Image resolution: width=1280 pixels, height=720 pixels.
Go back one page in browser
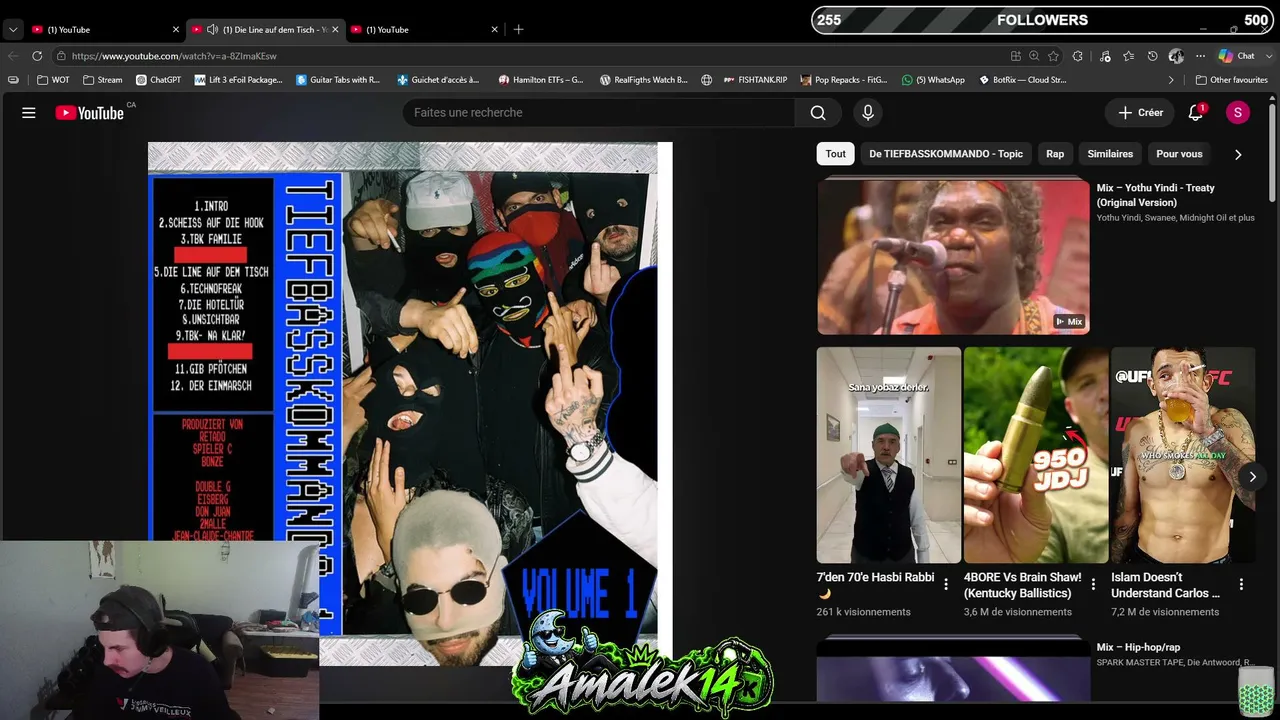[13, 56]
